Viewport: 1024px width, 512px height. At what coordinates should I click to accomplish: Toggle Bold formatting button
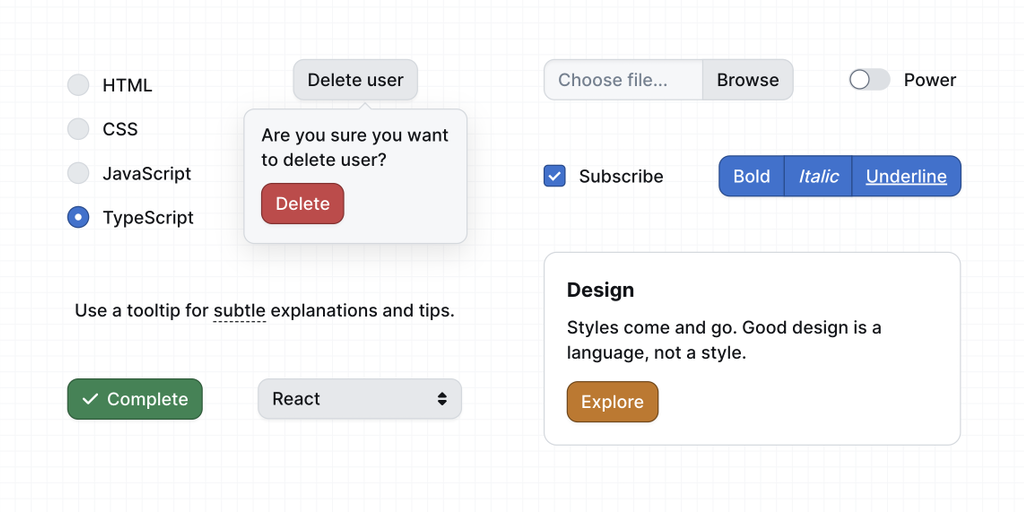[x=751, y=176]
